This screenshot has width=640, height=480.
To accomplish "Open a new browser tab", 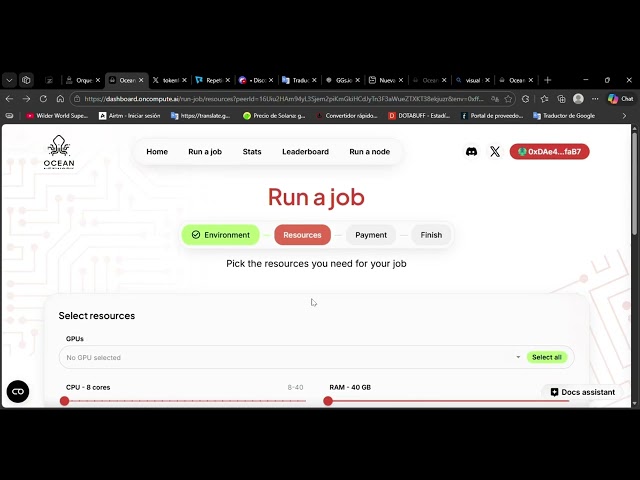I will [x=548, y=80].
